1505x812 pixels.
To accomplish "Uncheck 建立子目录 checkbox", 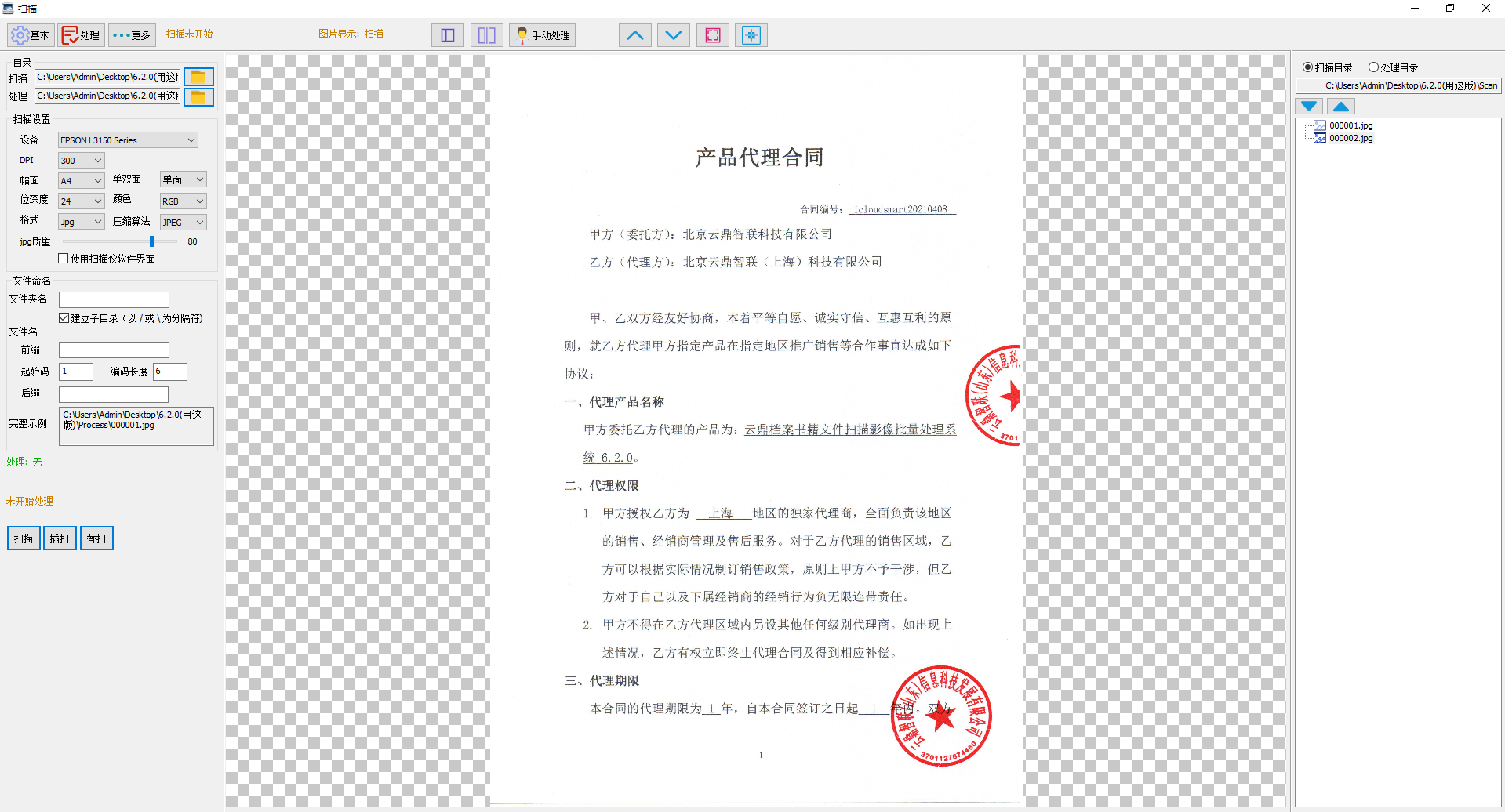I will pyautogui.click(x=64, y=318).
